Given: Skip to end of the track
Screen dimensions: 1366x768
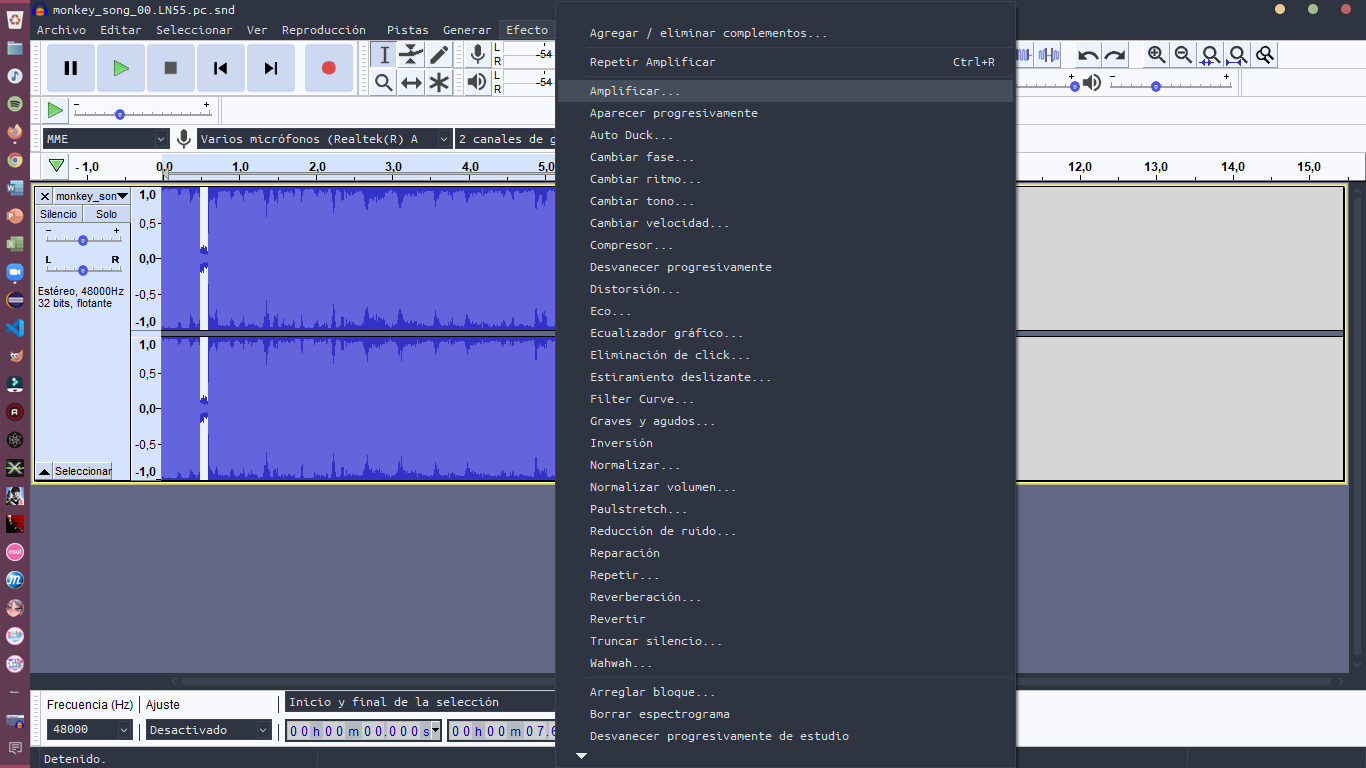Looking at the screenshot, I should click(271, 68).
